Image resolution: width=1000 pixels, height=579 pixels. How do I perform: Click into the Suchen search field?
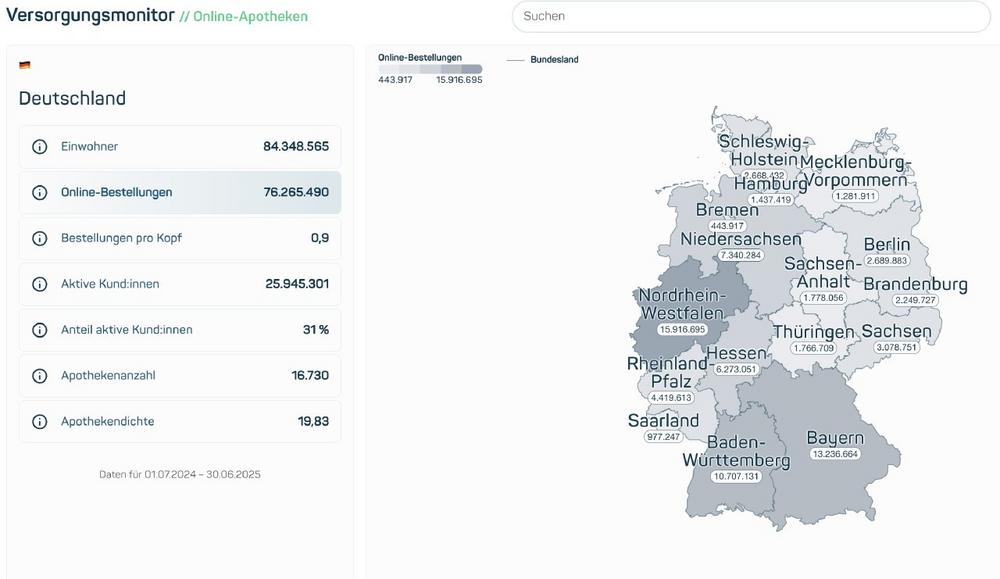click(x=750, y=16)
